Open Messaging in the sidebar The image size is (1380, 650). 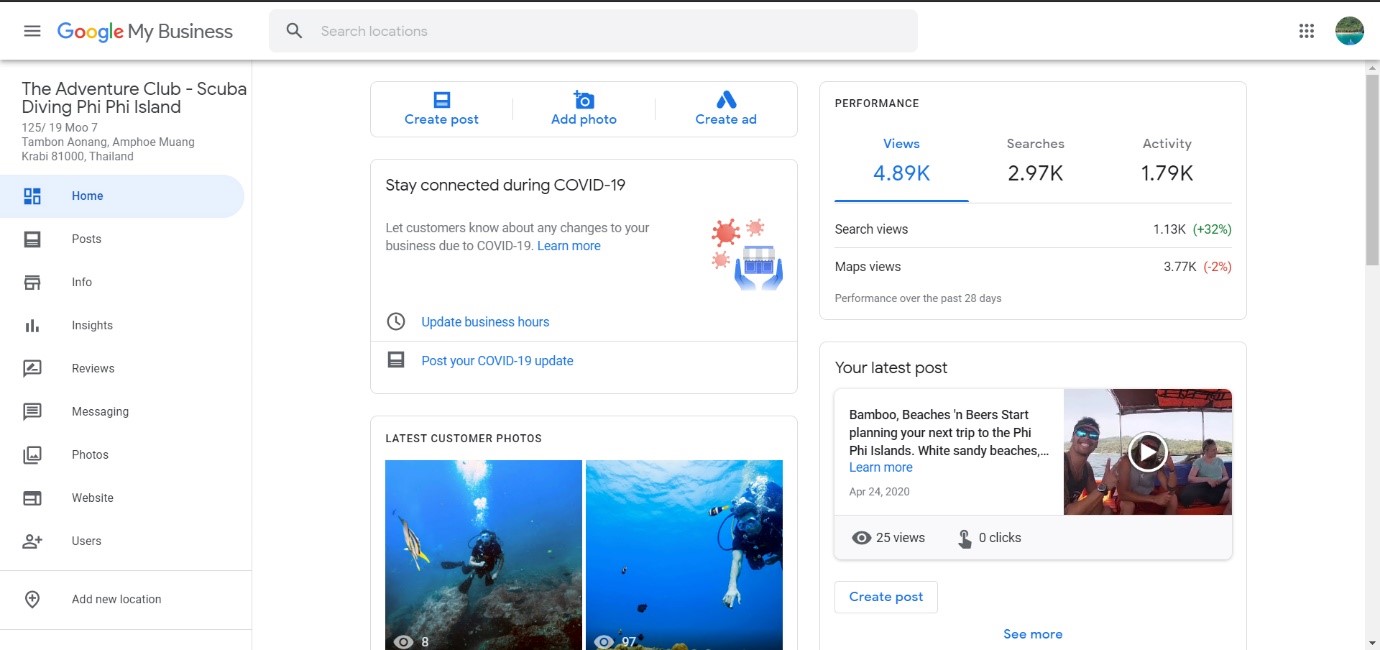point(100,411)
